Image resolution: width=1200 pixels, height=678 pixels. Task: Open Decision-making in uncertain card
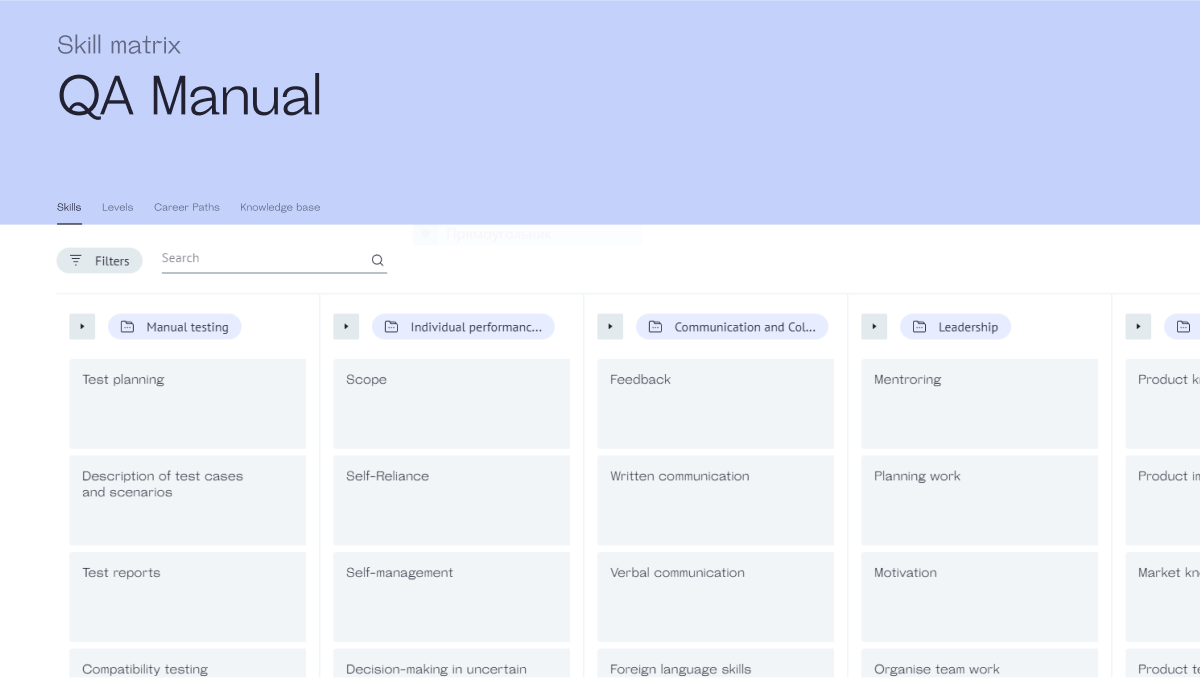[451, 664]
